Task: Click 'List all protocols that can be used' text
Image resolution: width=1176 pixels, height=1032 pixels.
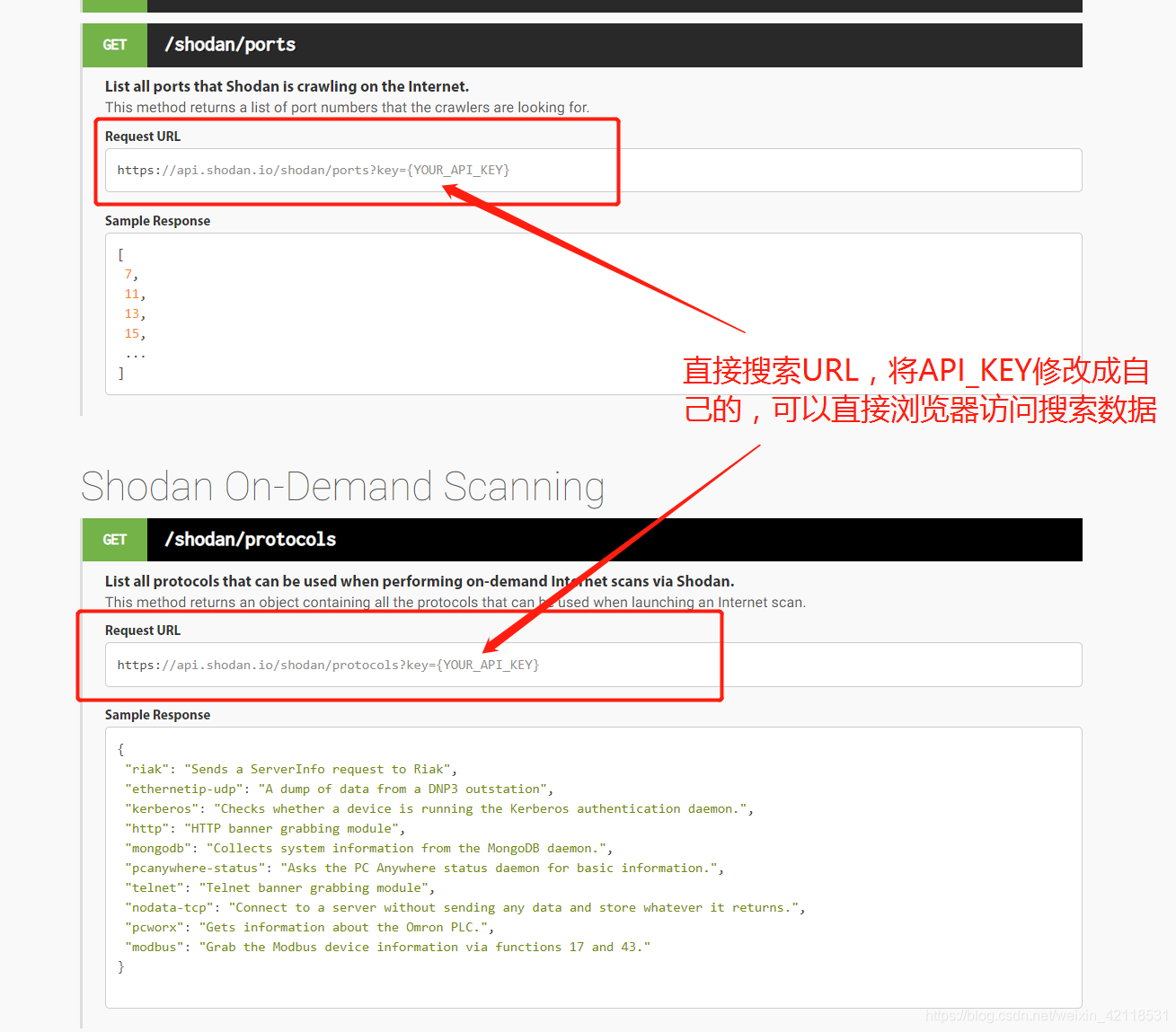Action: pyautogui.click(x=420, y=581)
